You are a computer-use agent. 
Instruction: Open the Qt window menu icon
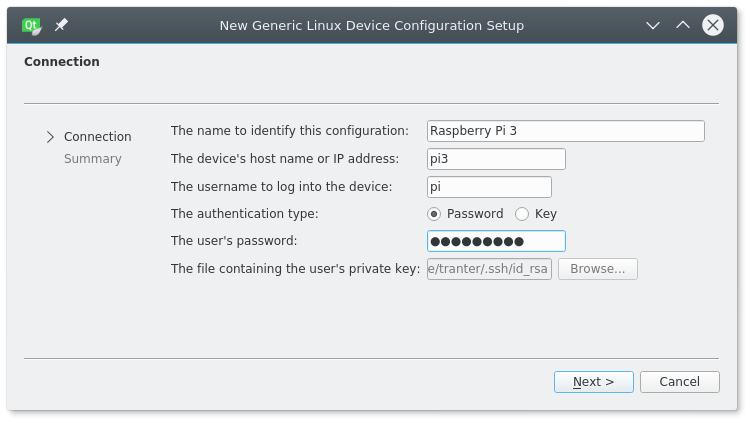point(32,25)
